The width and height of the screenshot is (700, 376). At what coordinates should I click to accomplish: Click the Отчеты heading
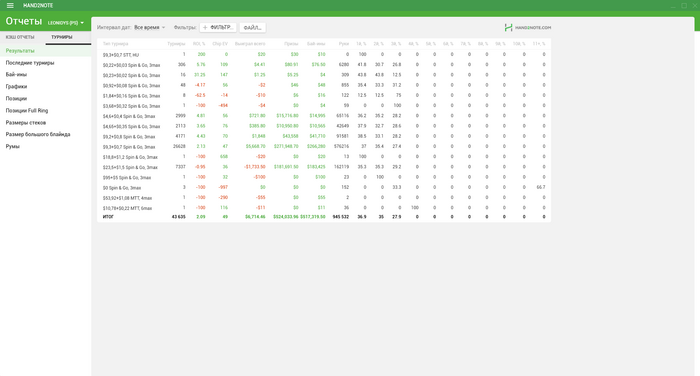24,21
